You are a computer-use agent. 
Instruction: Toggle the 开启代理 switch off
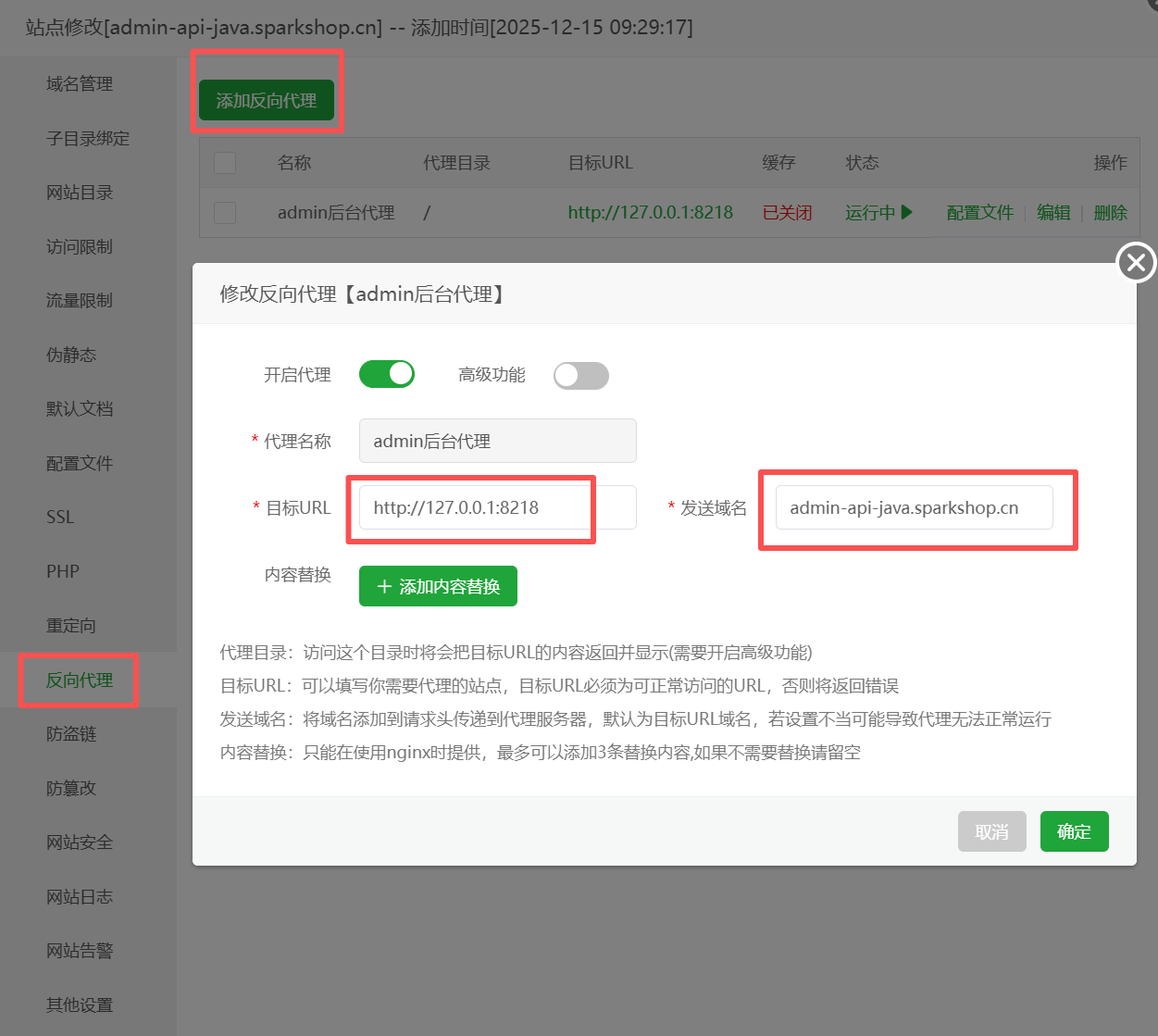(x=387, y=374)
